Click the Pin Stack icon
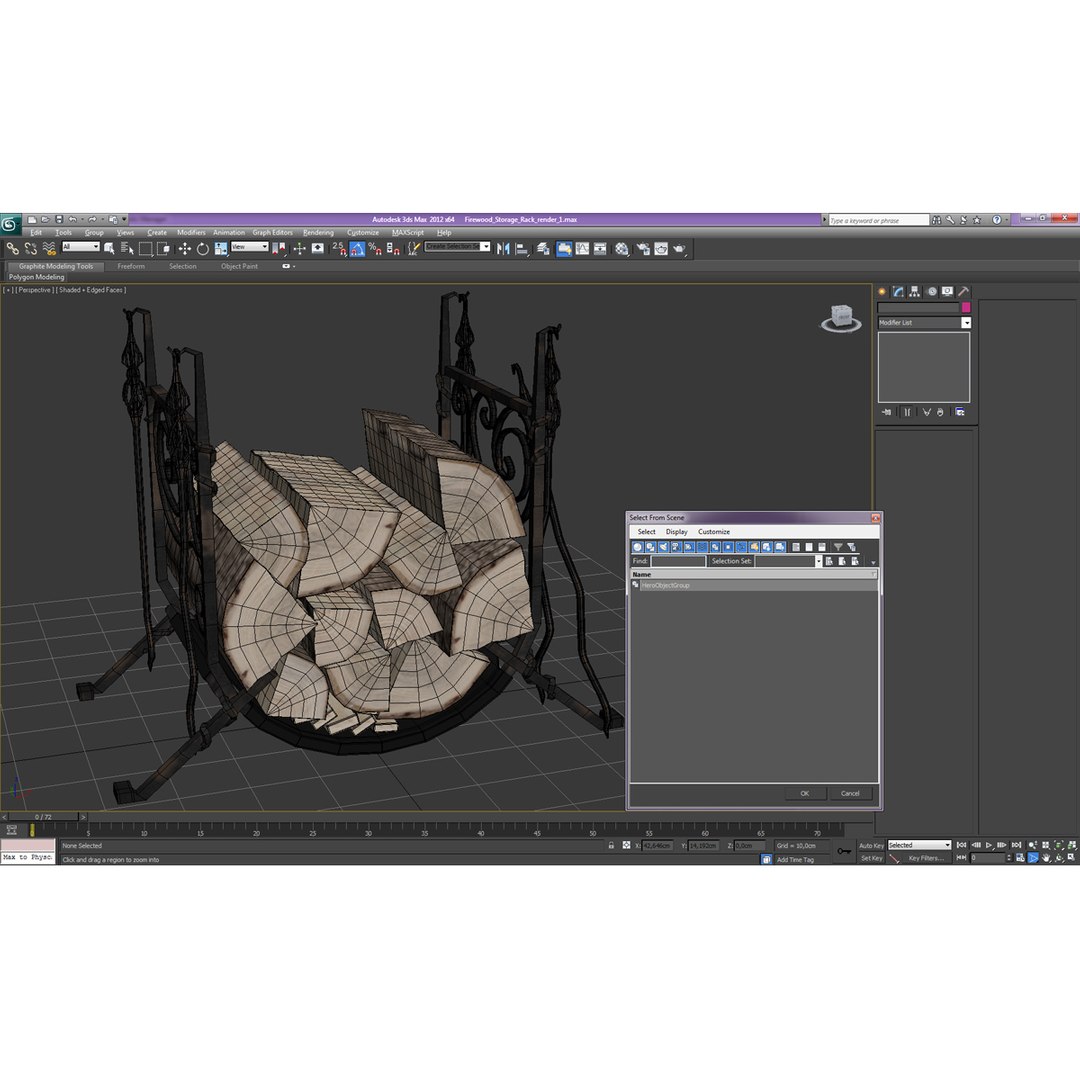Image resolution: width=1080 pixels, height=1080 pixels. (x=886, y=412)
